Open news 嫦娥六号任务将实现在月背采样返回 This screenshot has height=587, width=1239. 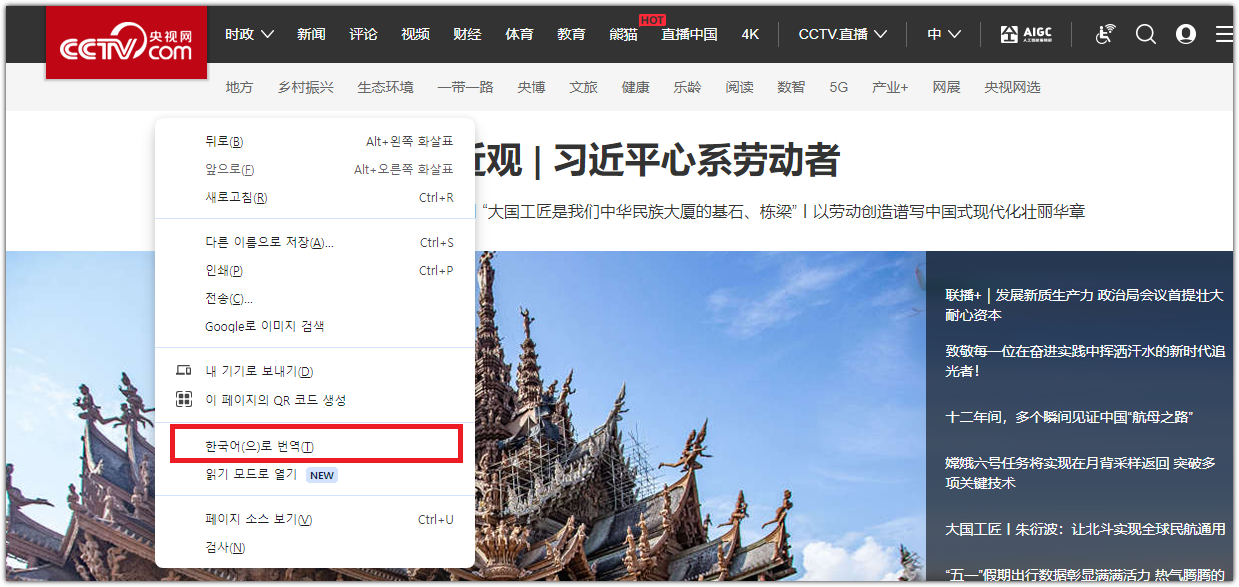point(1080,473)
